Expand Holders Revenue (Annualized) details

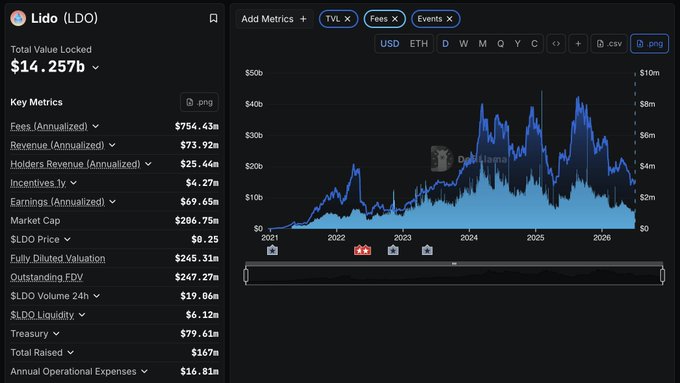click(x=148, y=164)
